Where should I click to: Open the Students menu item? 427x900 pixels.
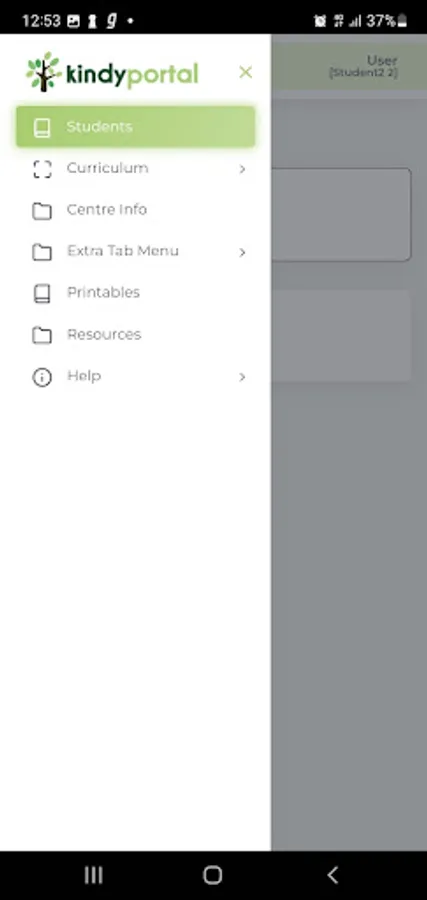pyautogui.click(x=135, y=127)
